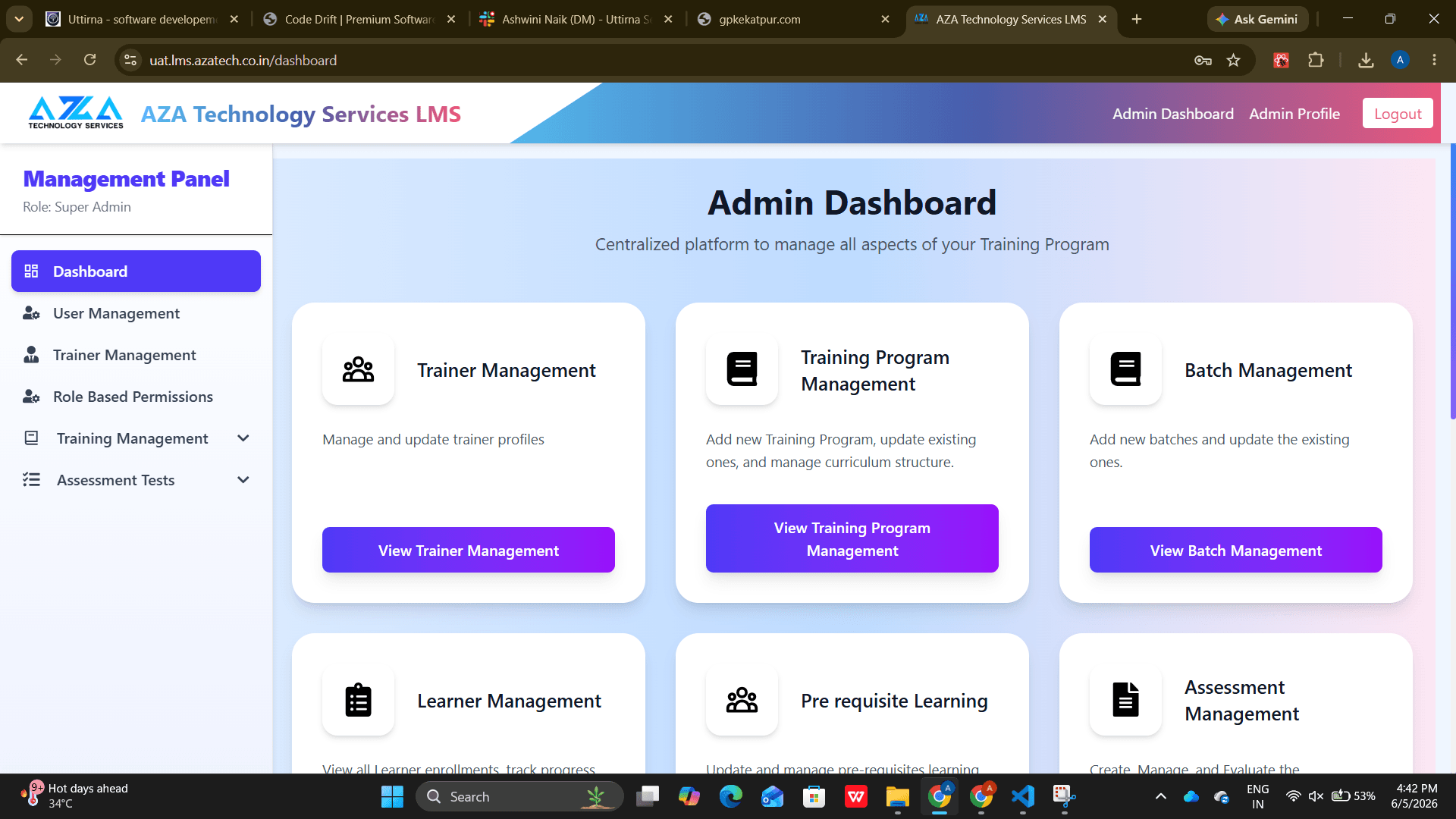The image size is (1456, 819).
Task: Go back to the previous page
Action: pos(21,61)
